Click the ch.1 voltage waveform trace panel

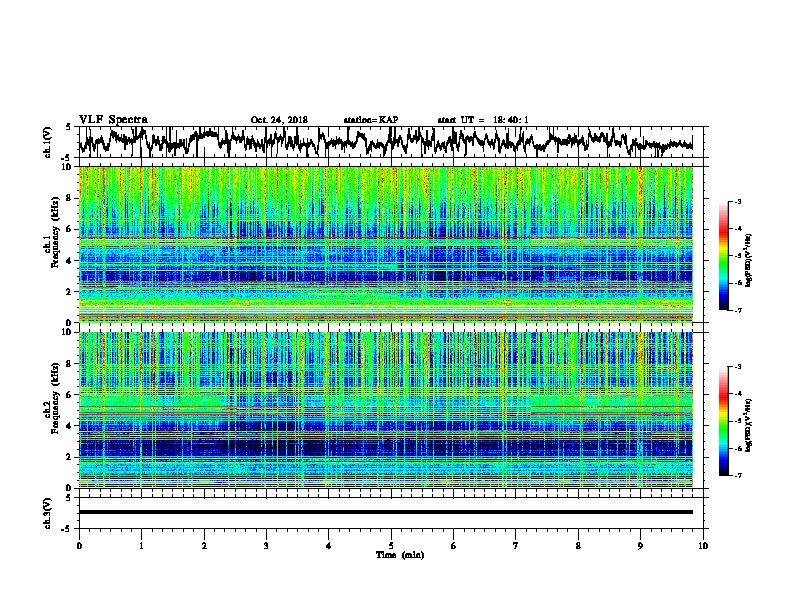[x=390, y=142]
